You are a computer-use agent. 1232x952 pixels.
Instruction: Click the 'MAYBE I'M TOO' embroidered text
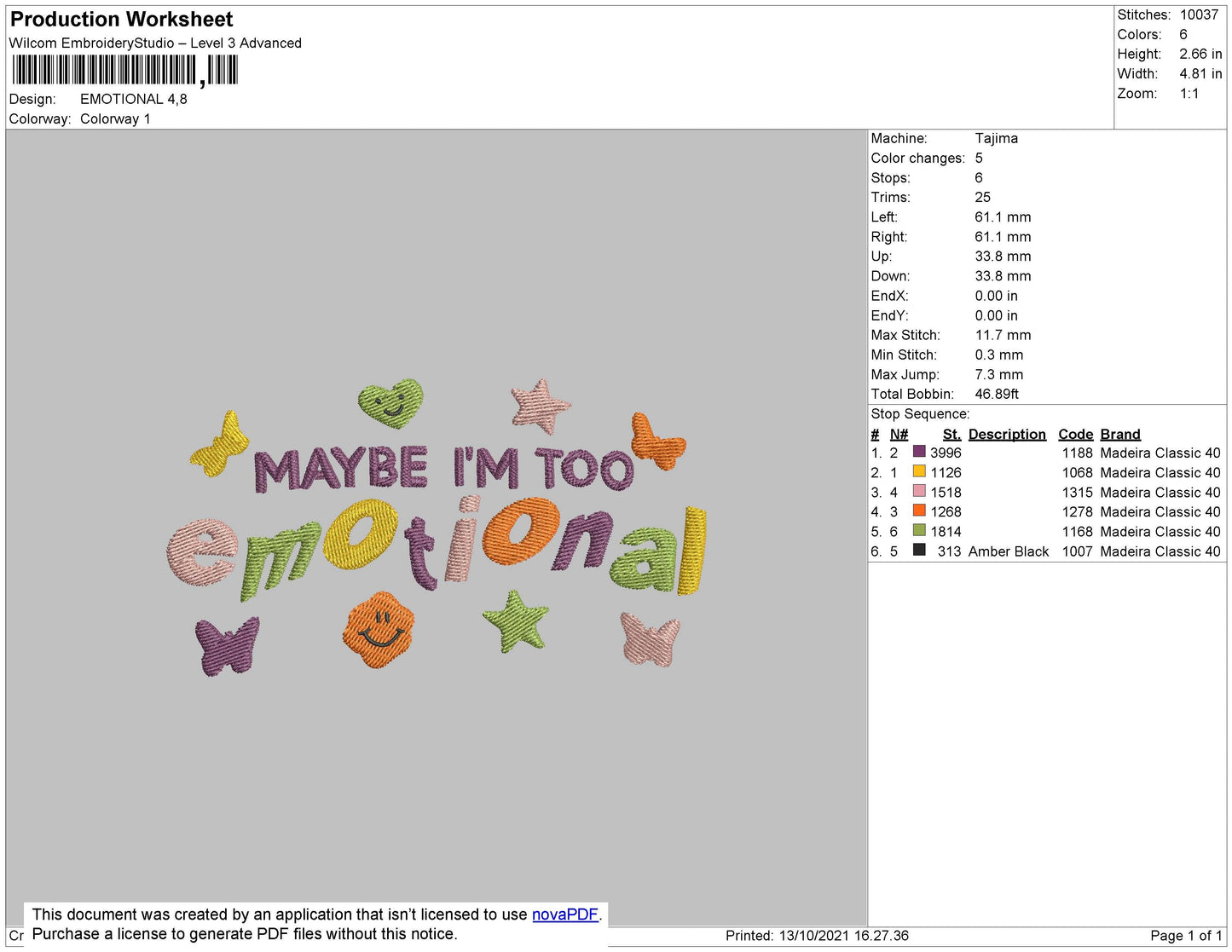[x=444, y=468]
